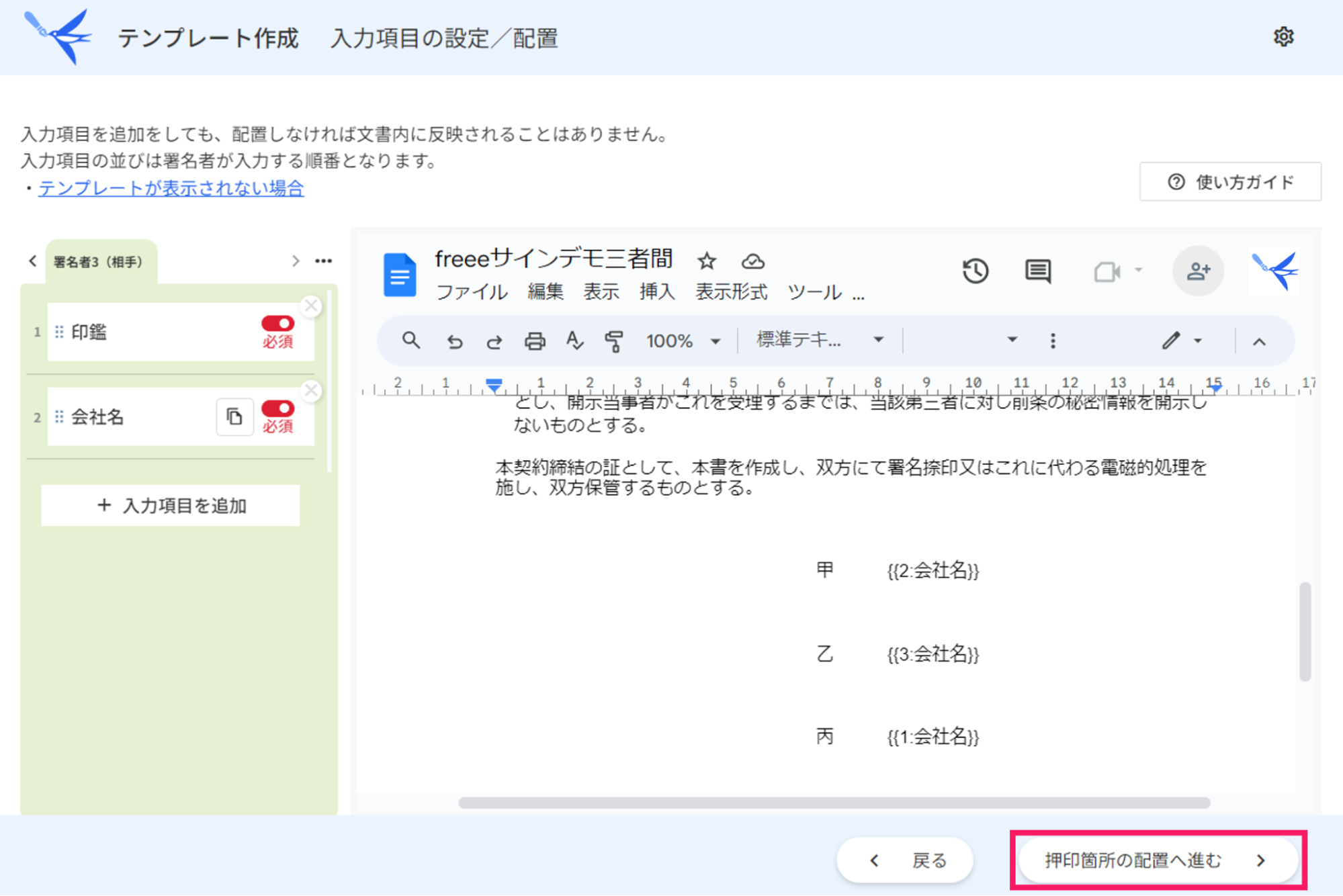Undo the last edit in Docs
1343x896 pixels.
pos(454,341)
